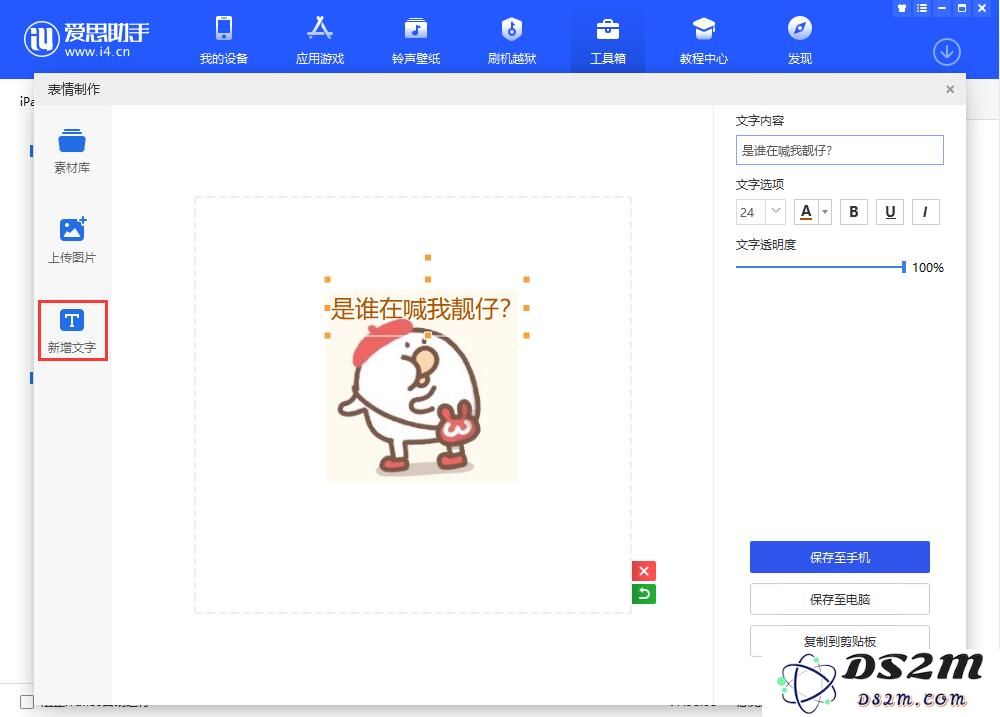Switch to 应用游戏 section
The image size is (1000, 717).
coord(320,40)
